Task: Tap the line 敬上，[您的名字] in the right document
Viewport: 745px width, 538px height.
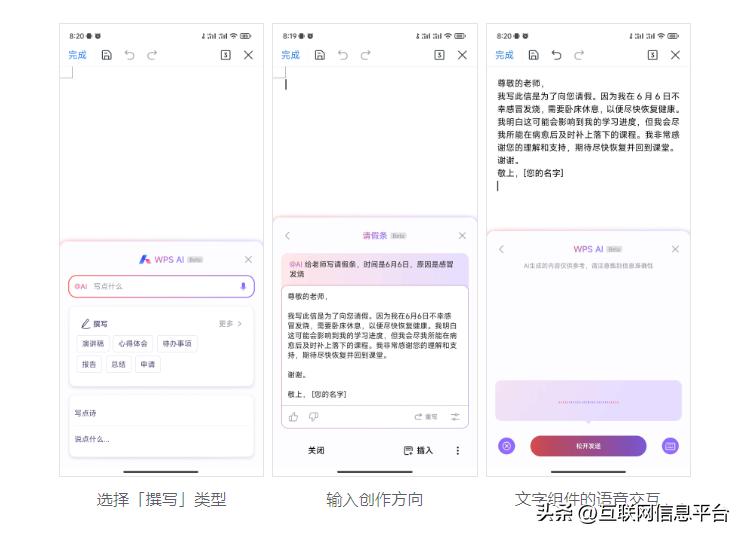Action: [x=530, y=173]
